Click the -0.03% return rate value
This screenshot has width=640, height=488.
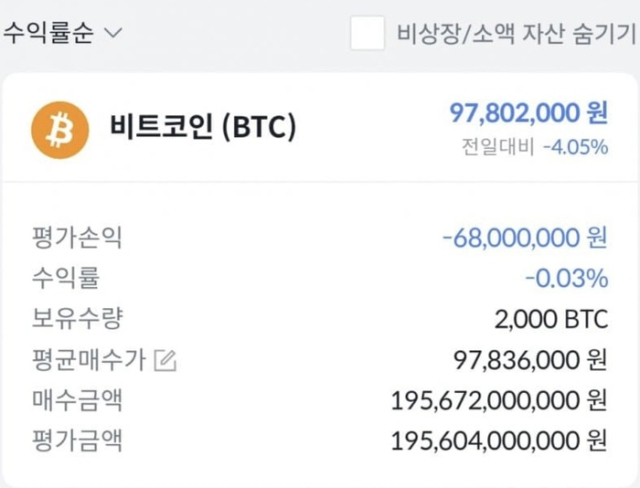(566, 278)
